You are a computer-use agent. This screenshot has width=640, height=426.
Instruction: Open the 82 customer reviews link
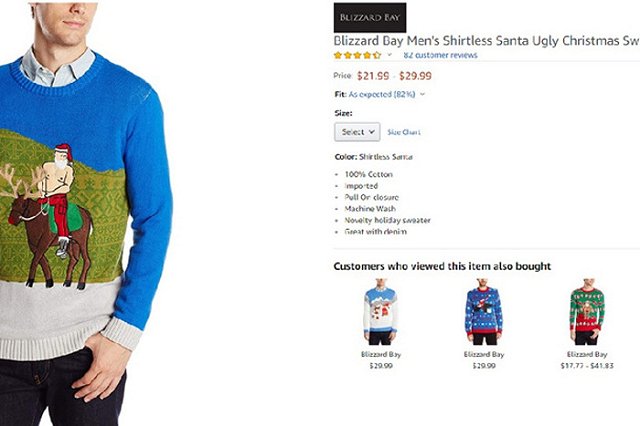click(x=440, y=55)
